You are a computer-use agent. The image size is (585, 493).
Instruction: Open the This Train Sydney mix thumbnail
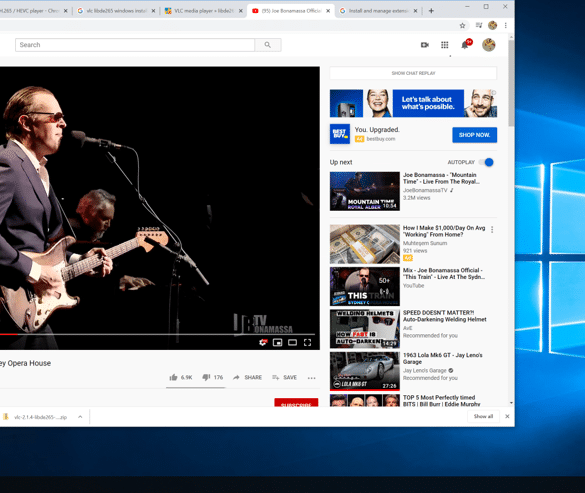365,286
